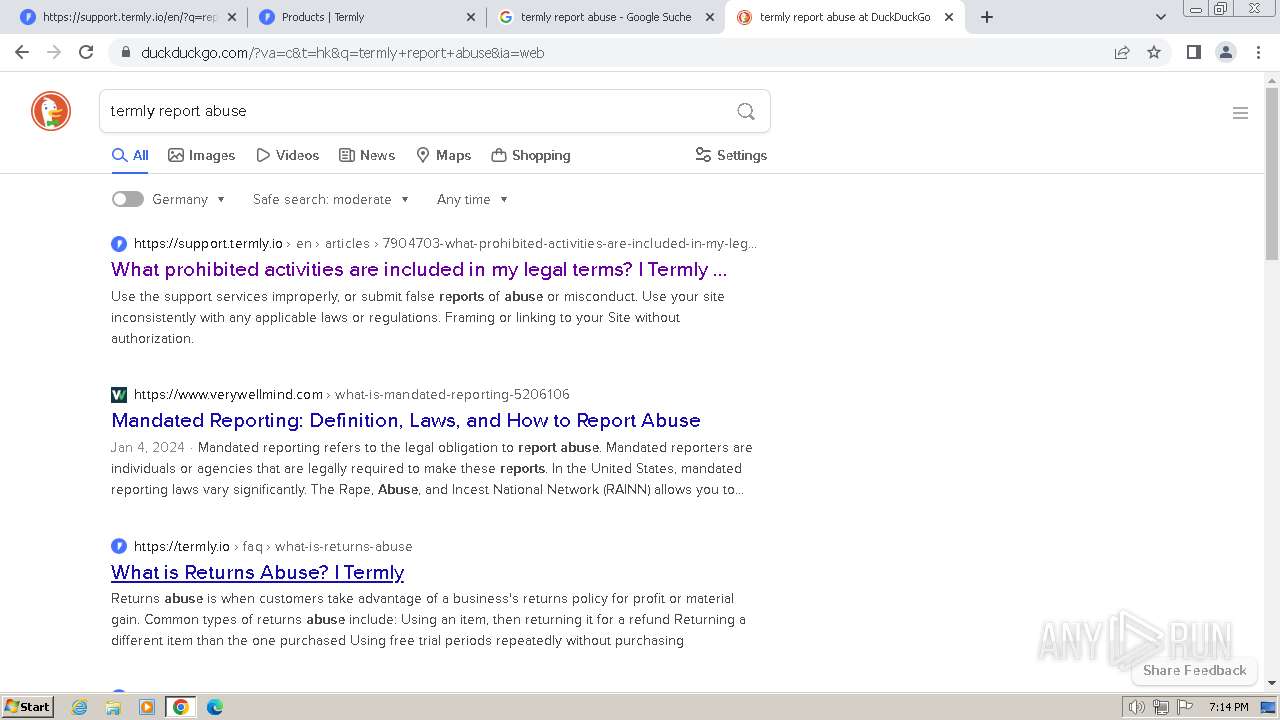View site info lock icon

tap(125, 53)
